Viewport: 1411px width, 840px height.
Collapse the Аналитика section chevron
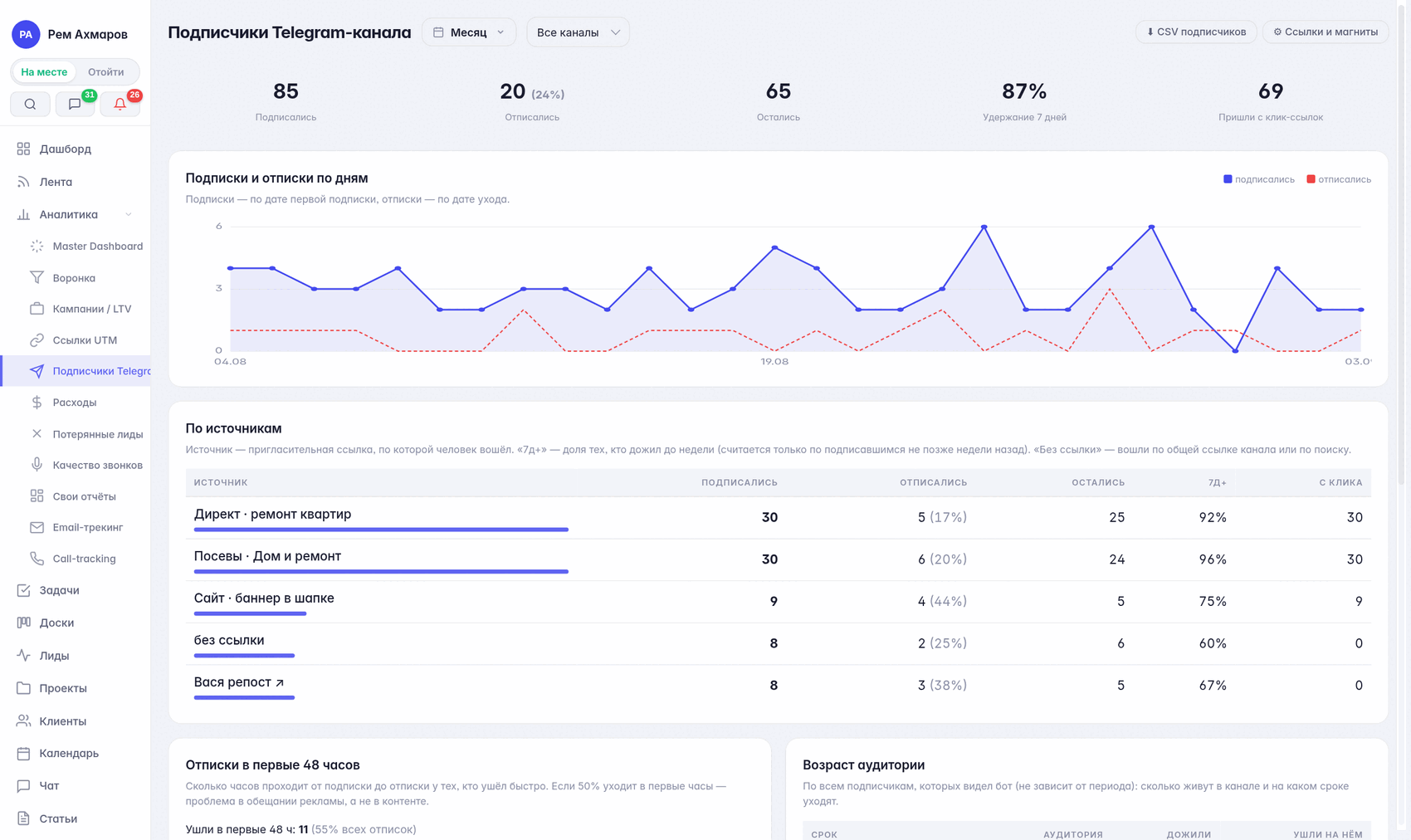(129, 214)
